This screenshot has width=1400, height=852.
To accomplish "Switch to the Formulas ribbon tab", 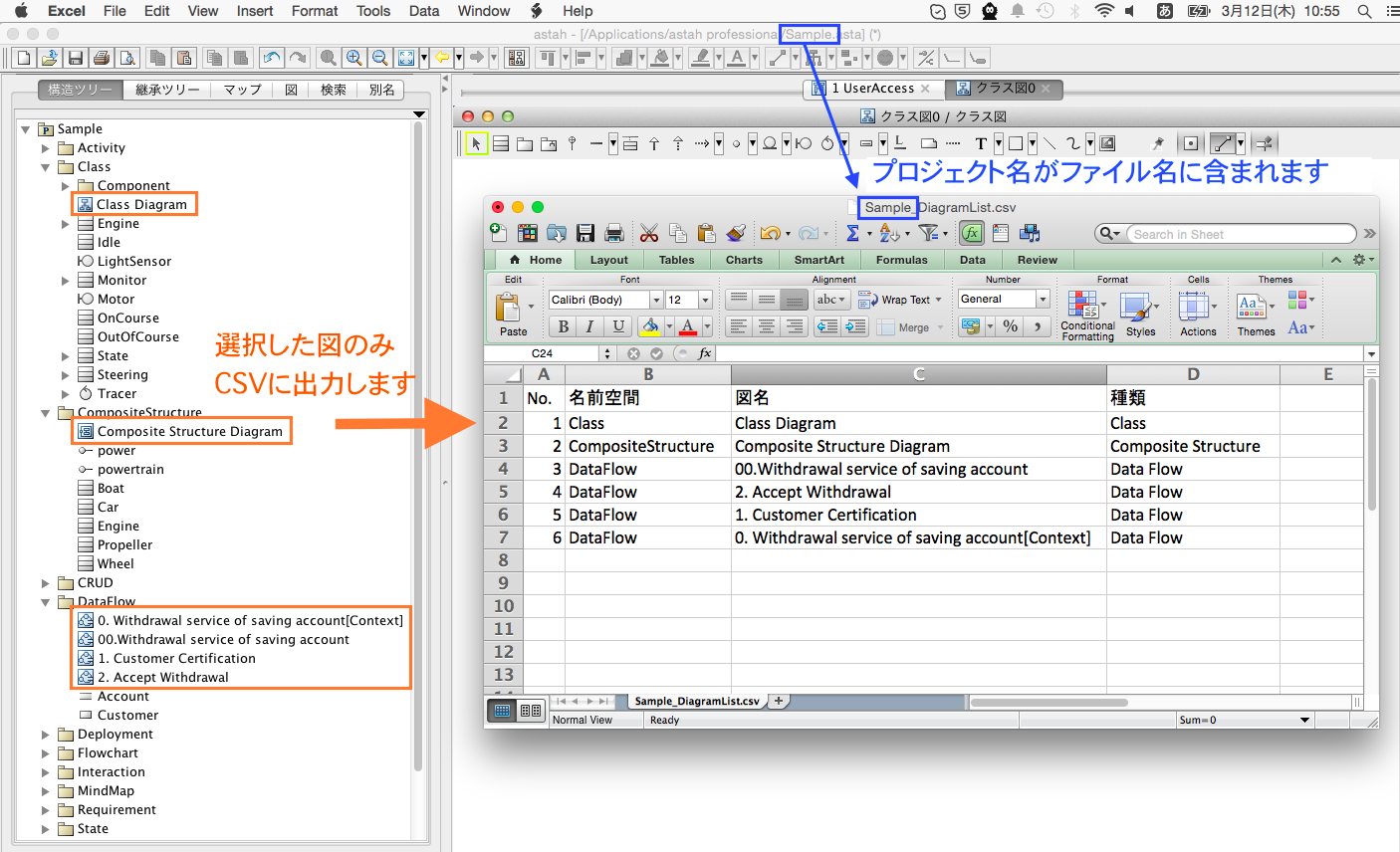I will [901, 260].
